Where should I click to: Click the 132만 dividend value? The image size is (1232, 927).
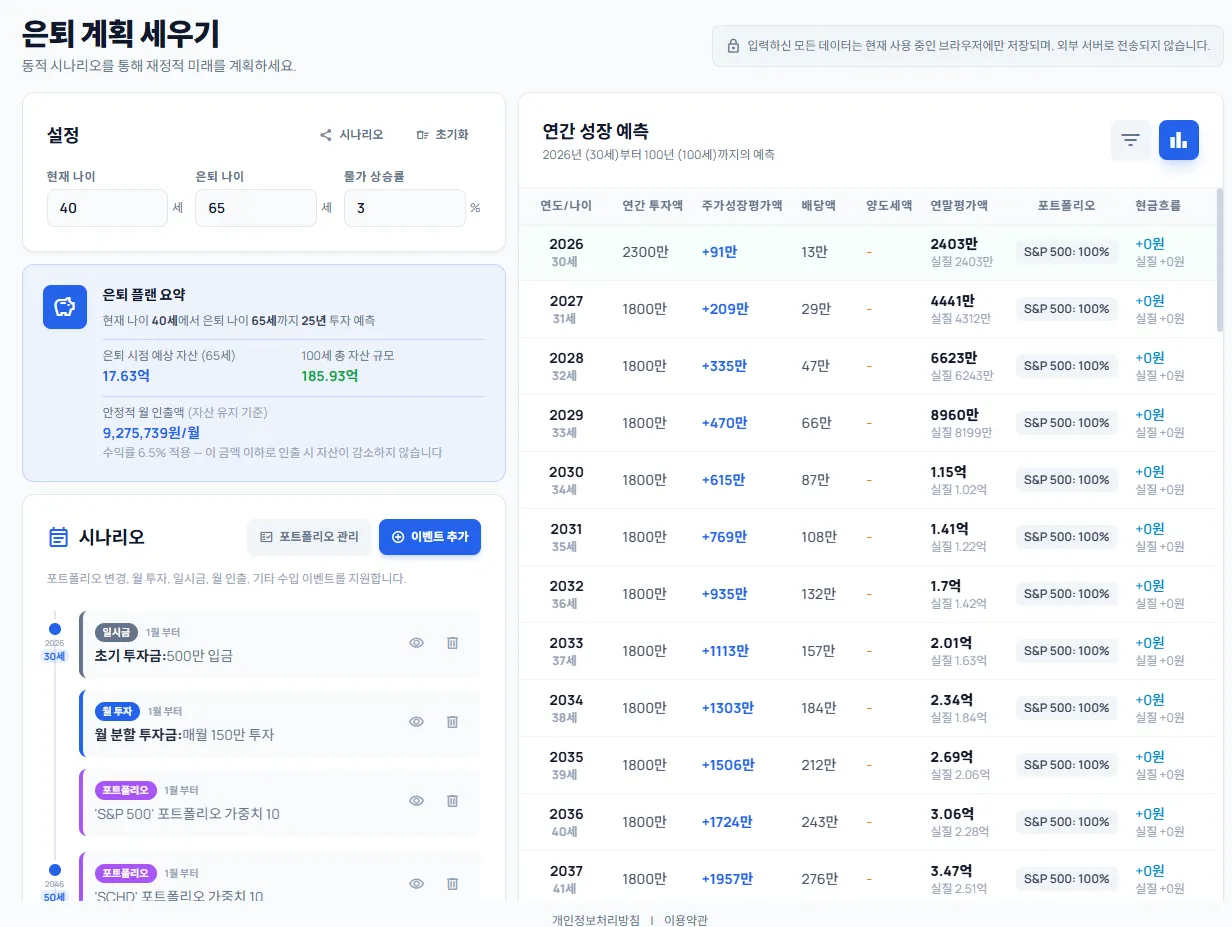tap(819, 594)
